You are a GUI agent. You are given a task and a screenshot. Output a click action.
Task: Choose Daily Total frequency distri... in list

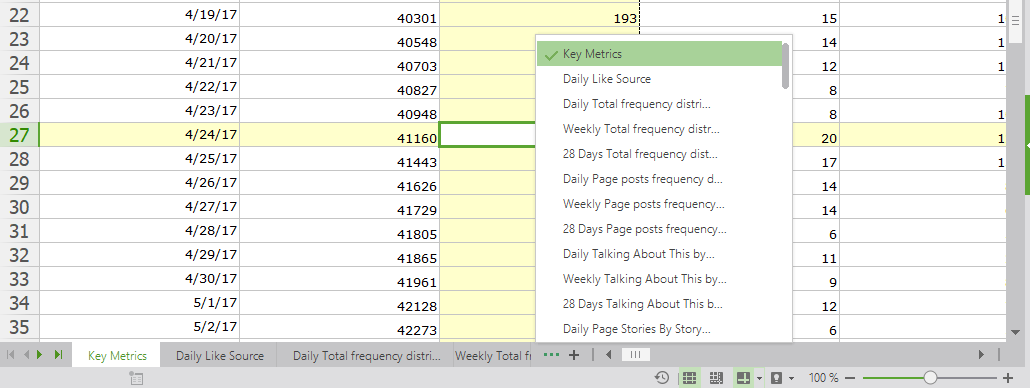[660, 104]
